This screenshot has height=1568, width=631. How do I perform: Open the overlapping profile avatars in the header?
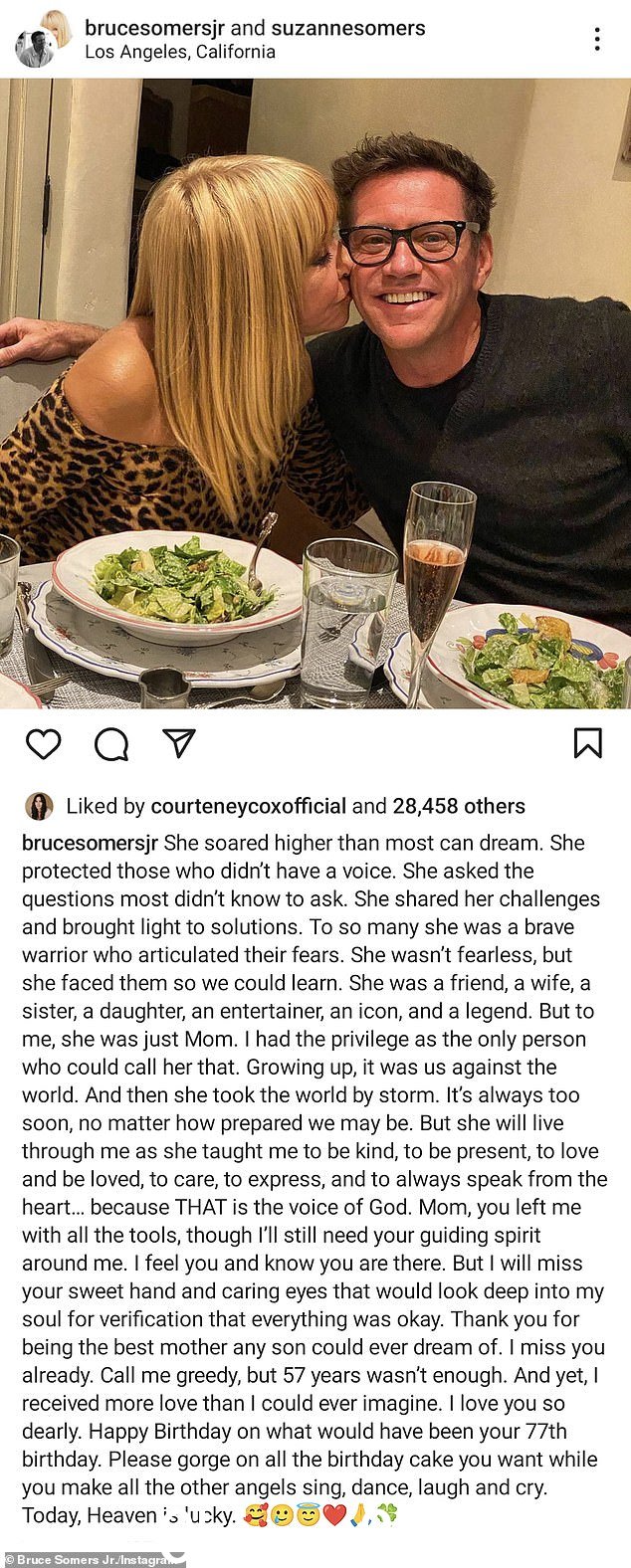coord(42,39)
